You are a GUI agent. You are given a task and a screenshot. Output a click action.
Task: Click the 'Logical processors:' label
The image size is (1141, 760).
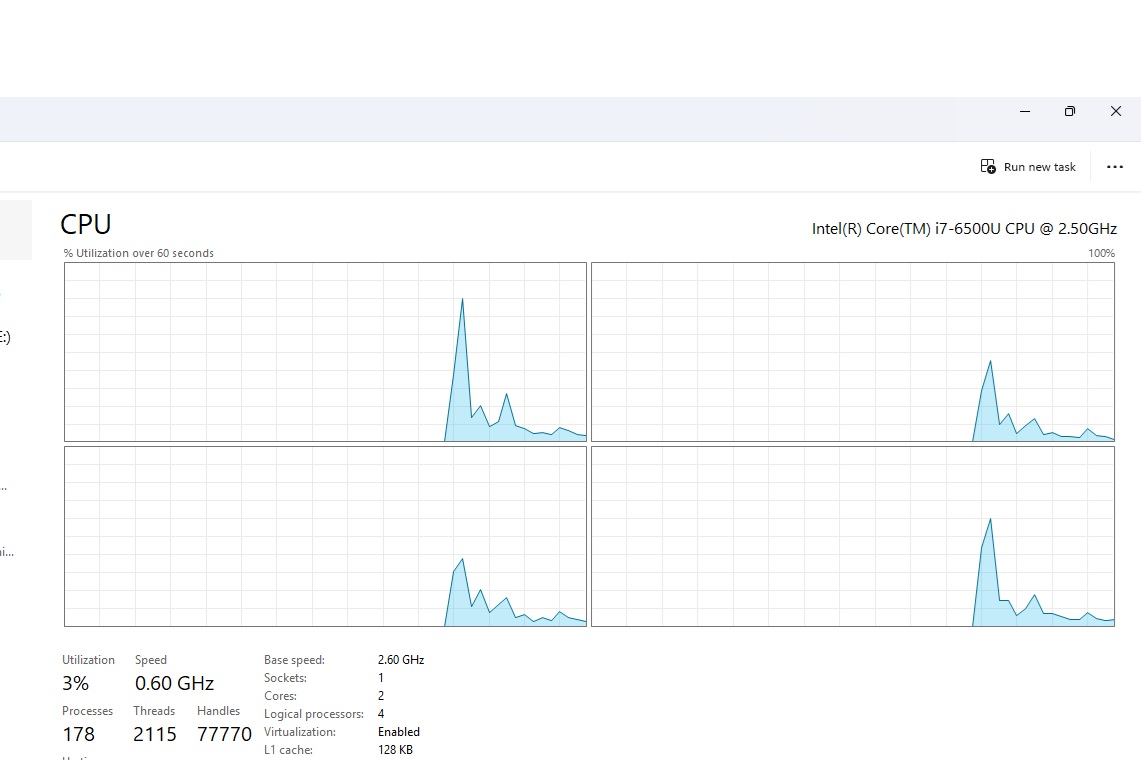coord(314,714)
